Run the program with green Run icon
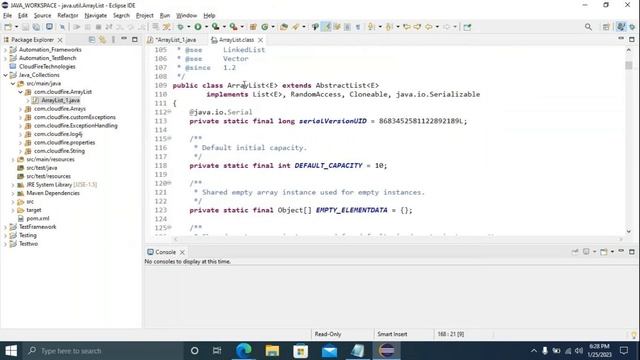The height and width of the screenshot is (360, 640). click(x=198, y=27)
